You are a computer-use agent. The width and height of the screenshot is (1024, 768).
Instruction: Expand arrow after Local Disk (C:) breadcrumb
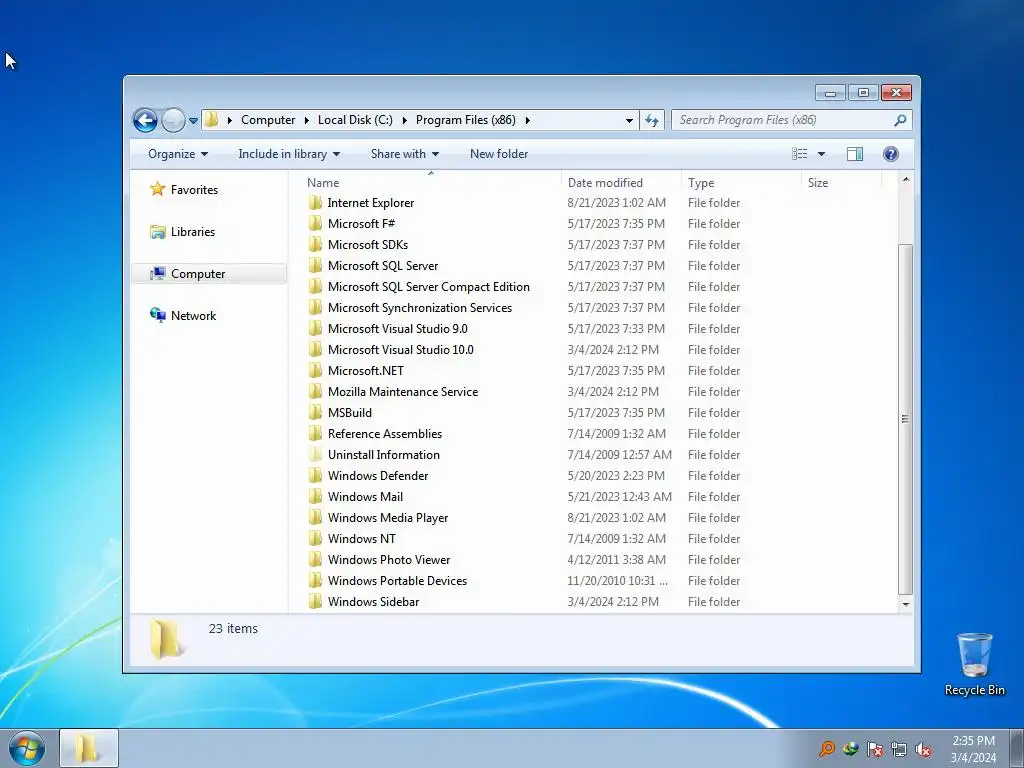(404, 120)
